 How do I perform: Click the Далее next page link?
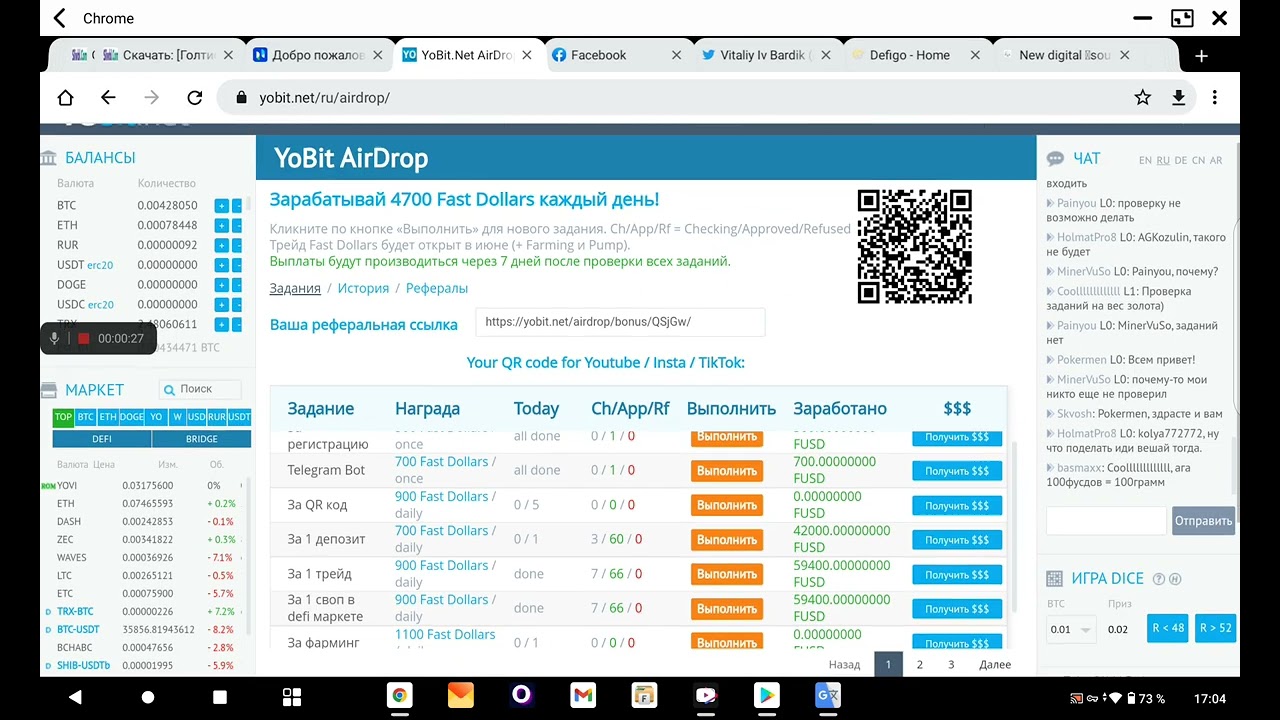point(995,664)
